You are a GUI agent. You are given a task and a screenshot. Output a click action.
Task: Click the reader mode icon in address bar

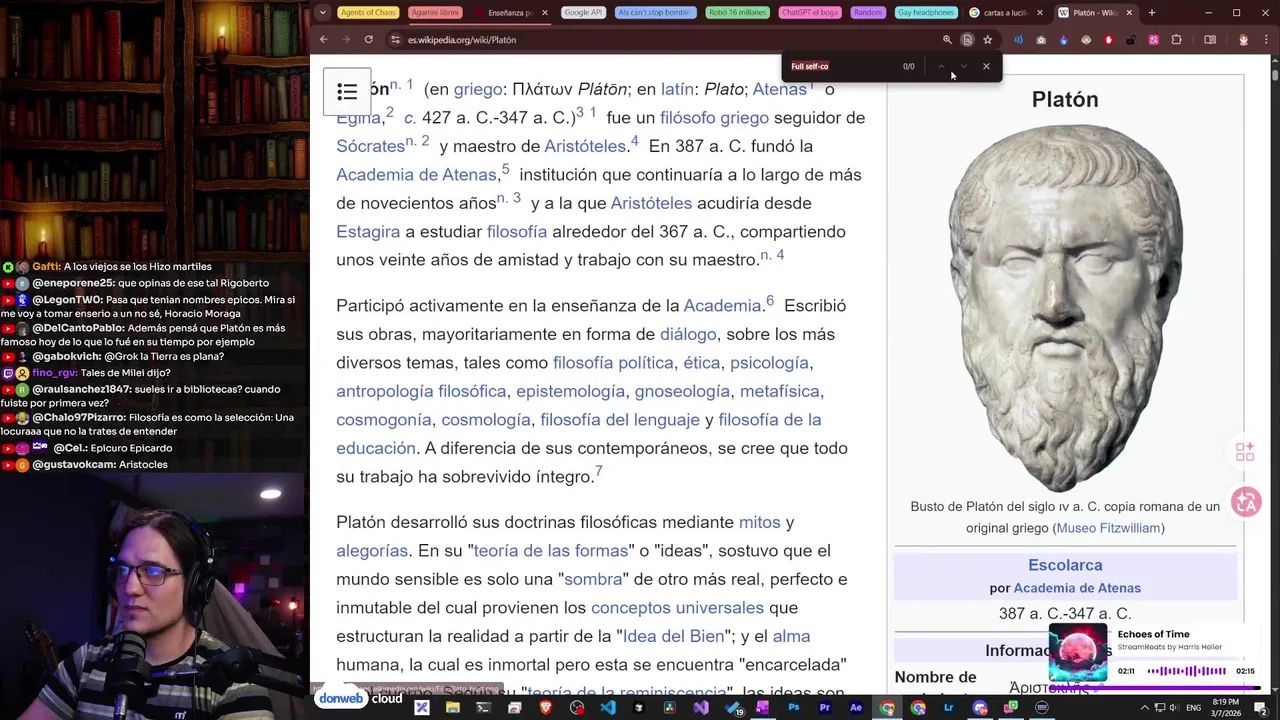pyautogui.click(x=967, y=40)
